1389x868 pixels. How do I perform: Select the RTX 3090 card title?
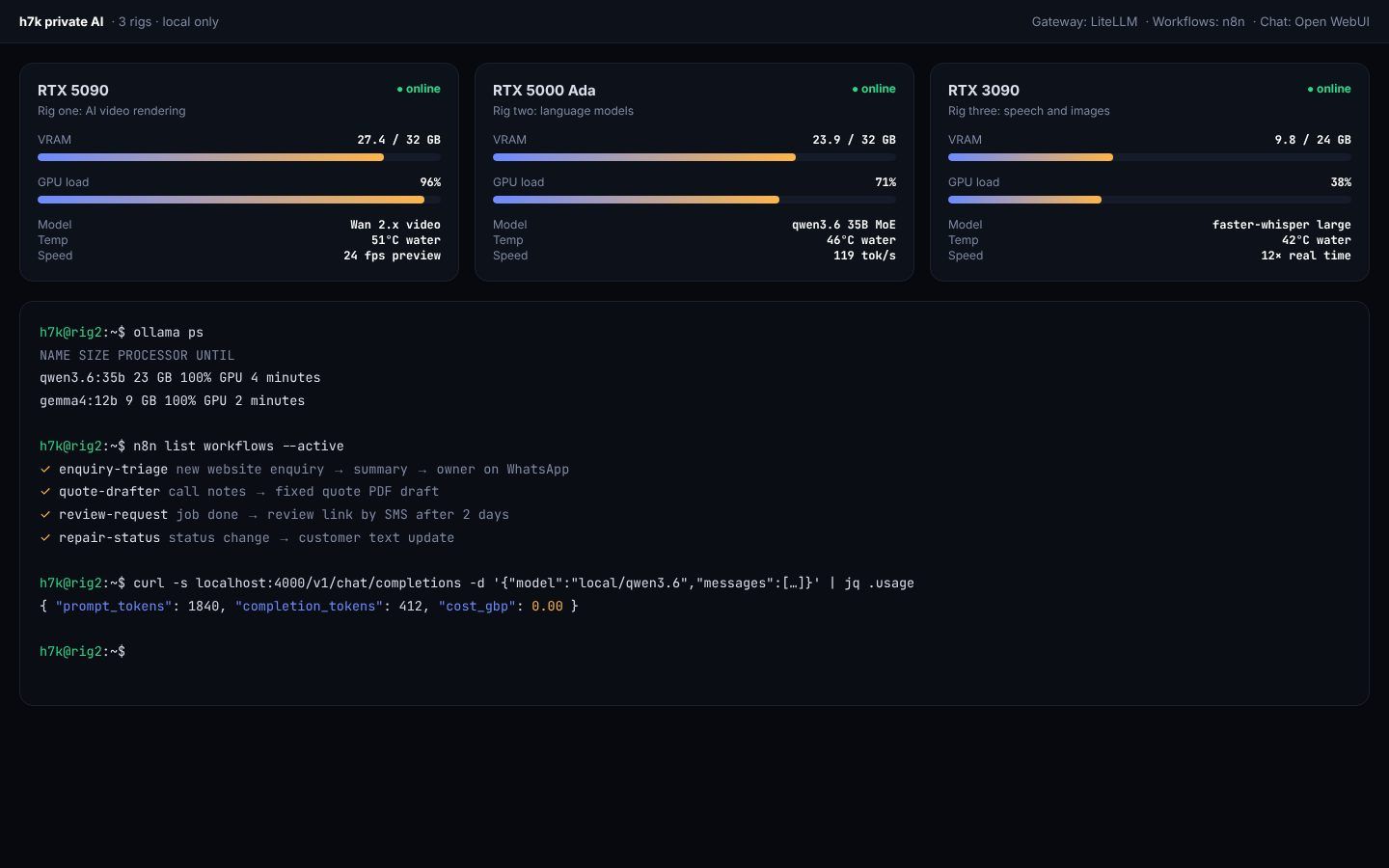point(984,91)
